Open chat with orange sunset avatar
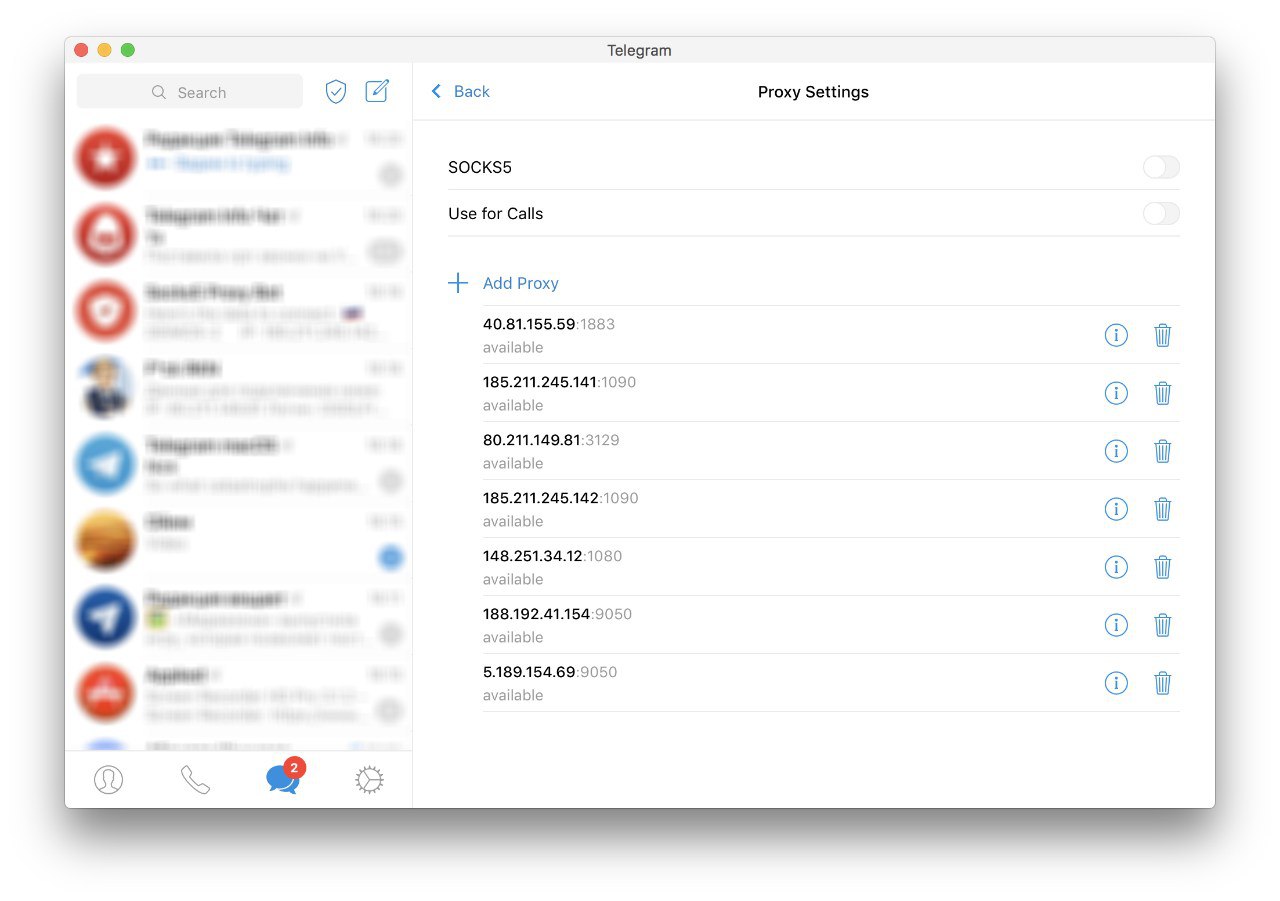Image resolution: width=1280 pixels, height=901 pixels. click(239, 540)
